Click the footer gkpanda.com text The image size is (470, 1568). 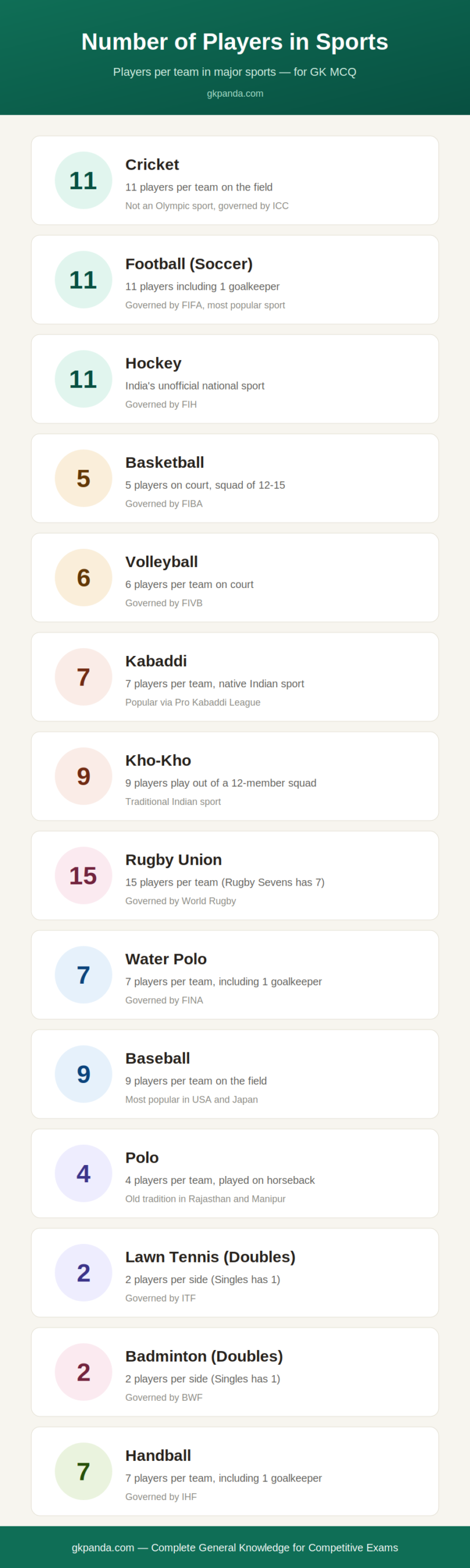pyautogui.click(x=103, y=1547)
